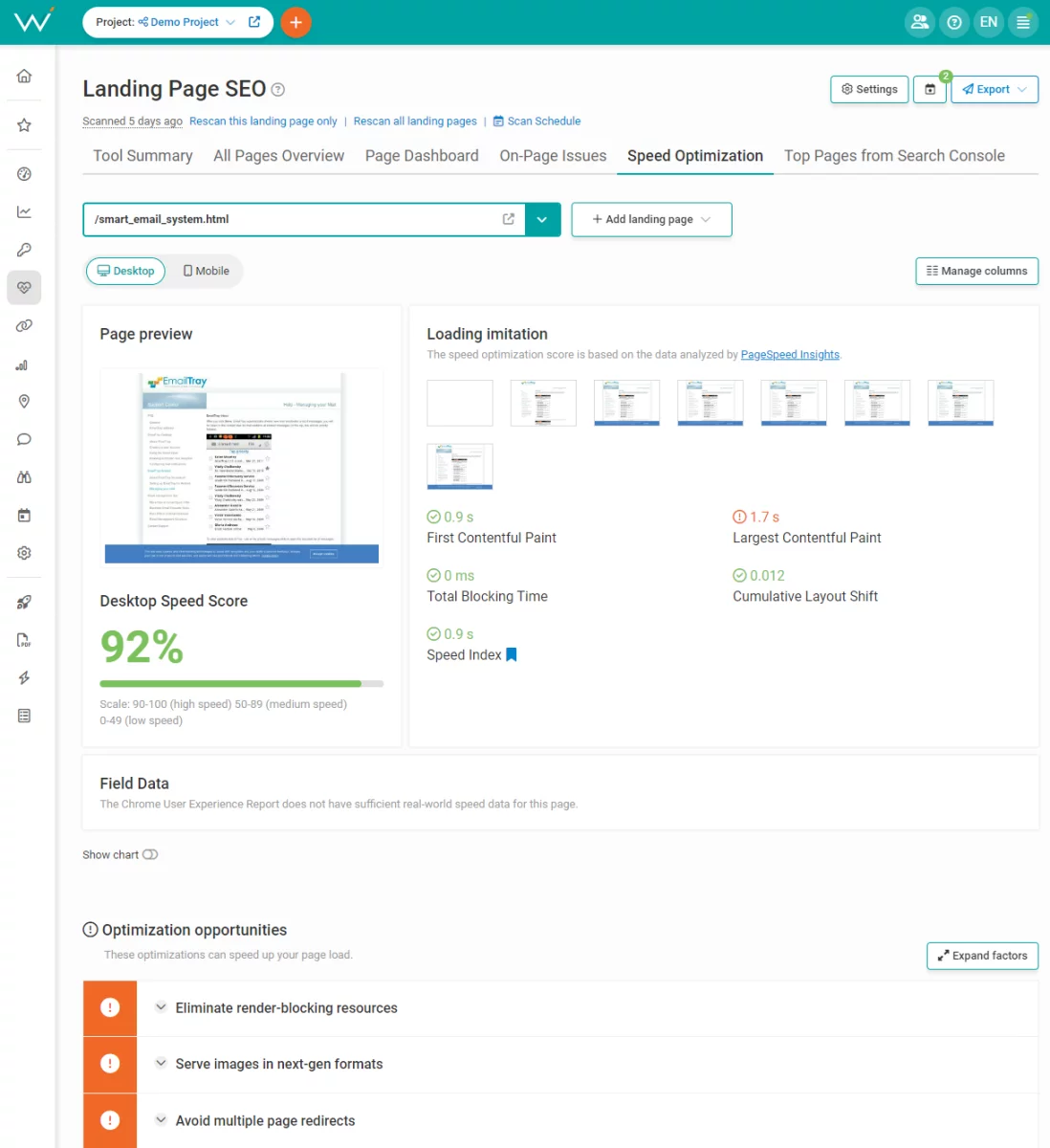Open the landing page URL dropdown arrow
Screen dimensions: 1050x1148
[542, 219]
